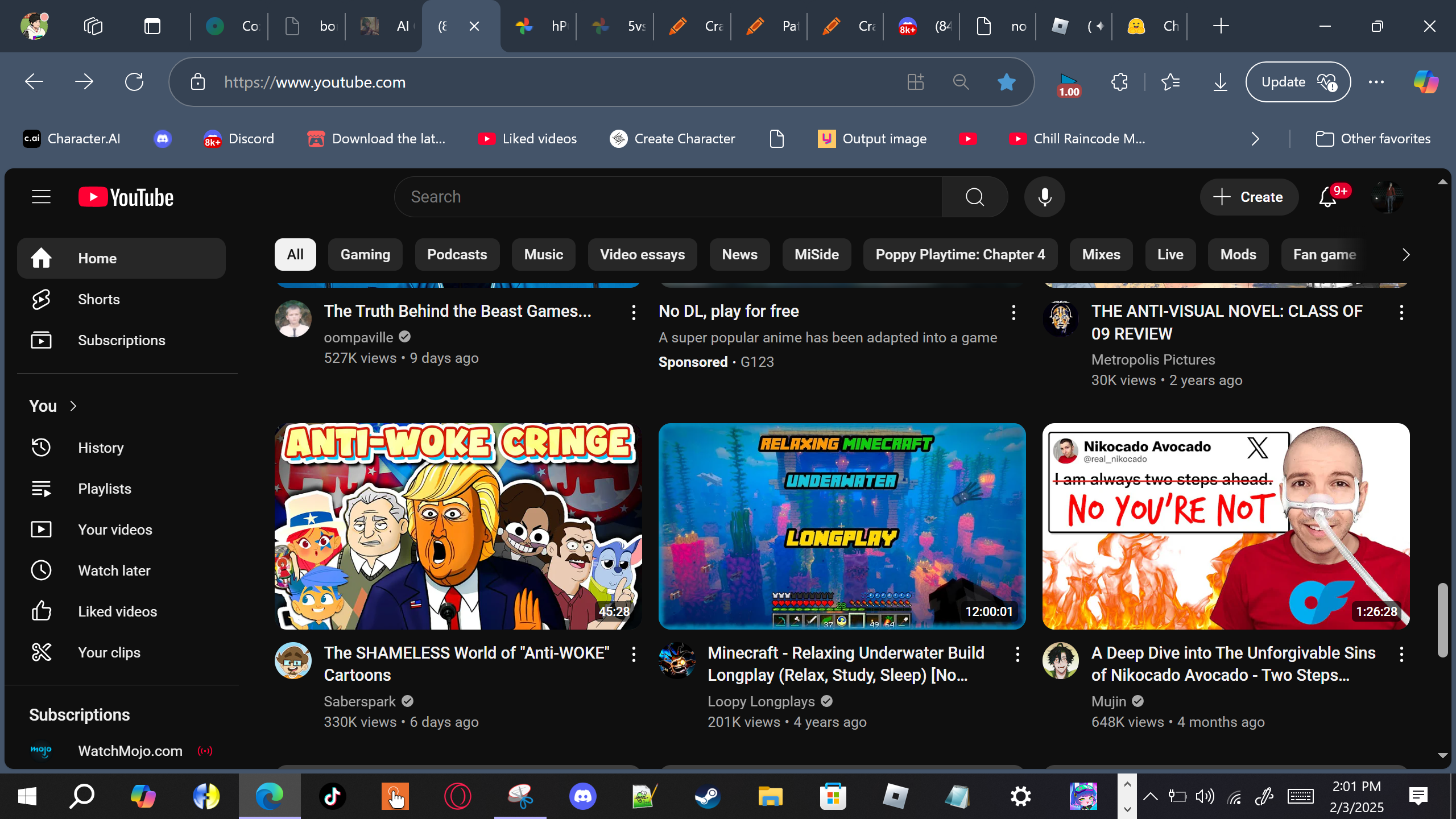Viewport: 1456px width, 819px height.
Task: Open Your videos in the sidebar
Action: [121, 530]
